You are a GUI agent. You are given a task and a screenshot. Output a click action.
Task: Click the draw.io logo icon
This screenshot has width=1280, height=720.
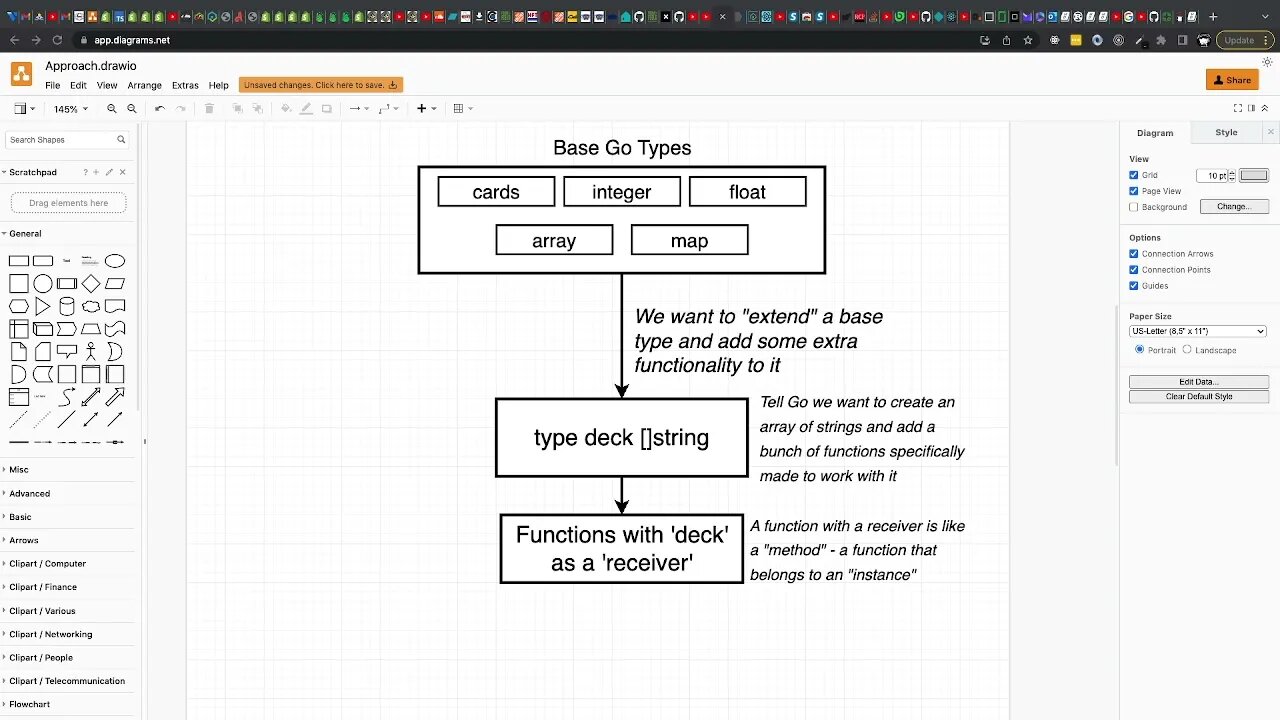(21, 74)
